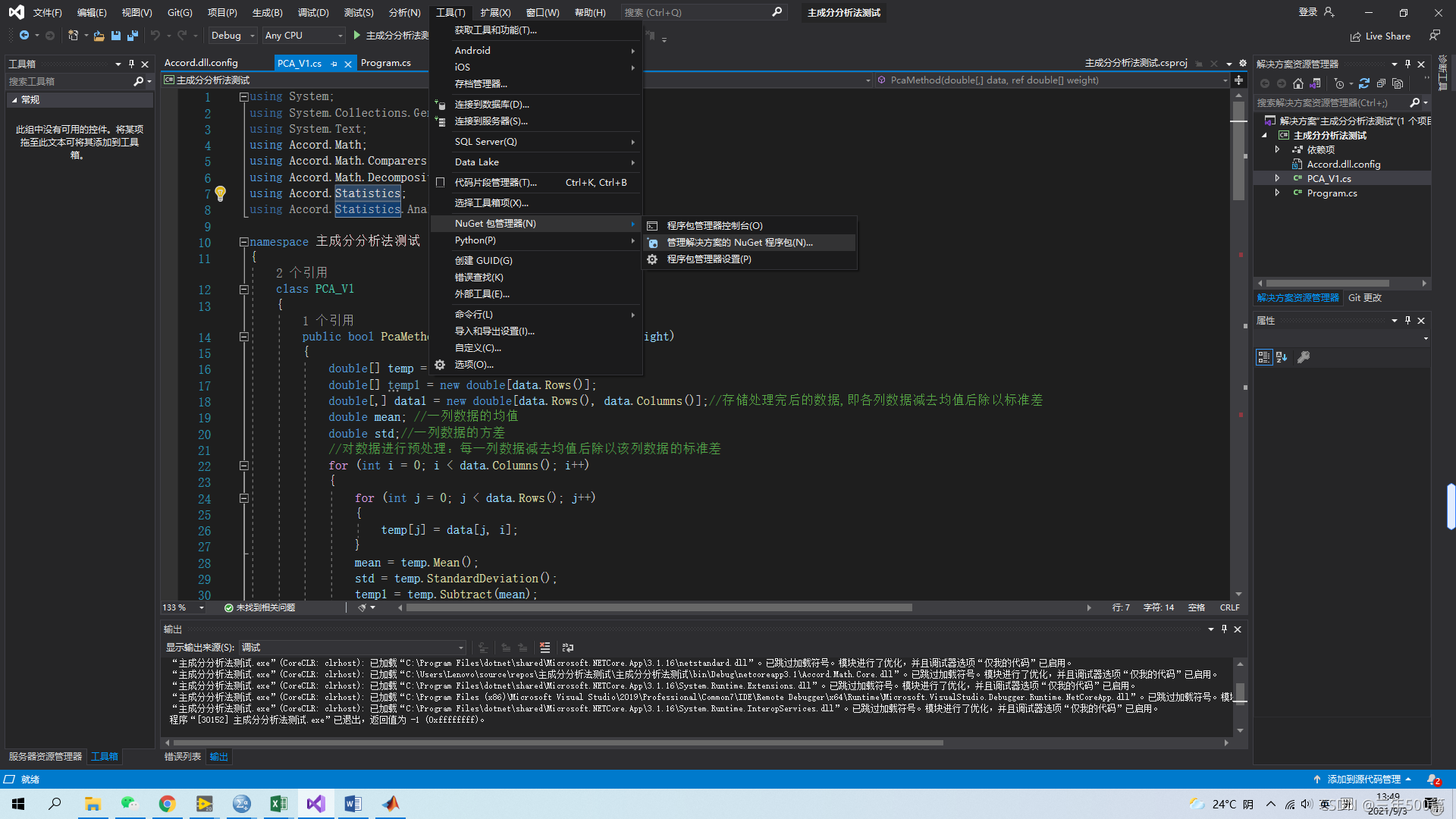Collapse the 主成分分析法测试 project node
The image size is (1456, 819).
pyautogui.click(x=1264, y=135)
